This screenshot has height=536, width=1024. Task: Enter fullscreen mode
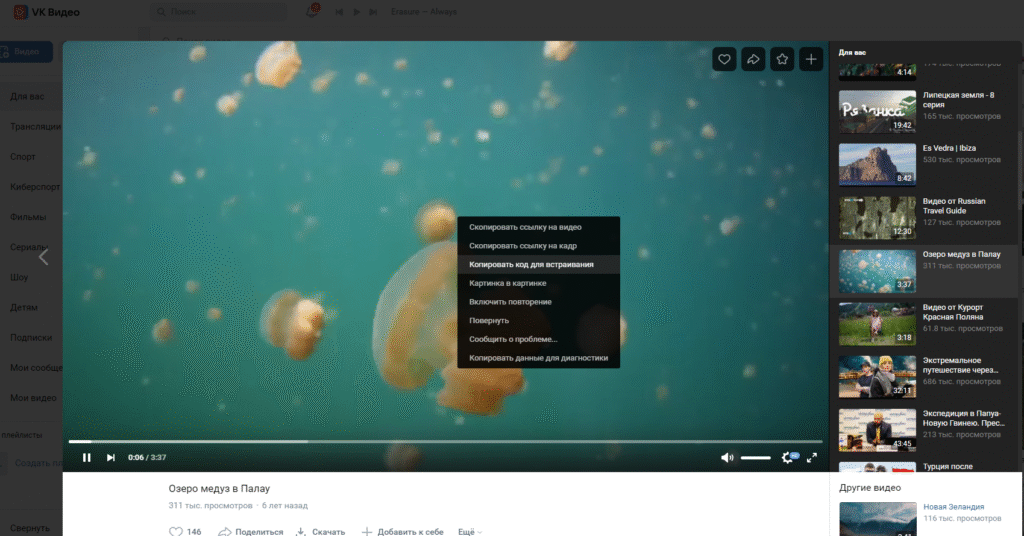click(x=812, y=457)
